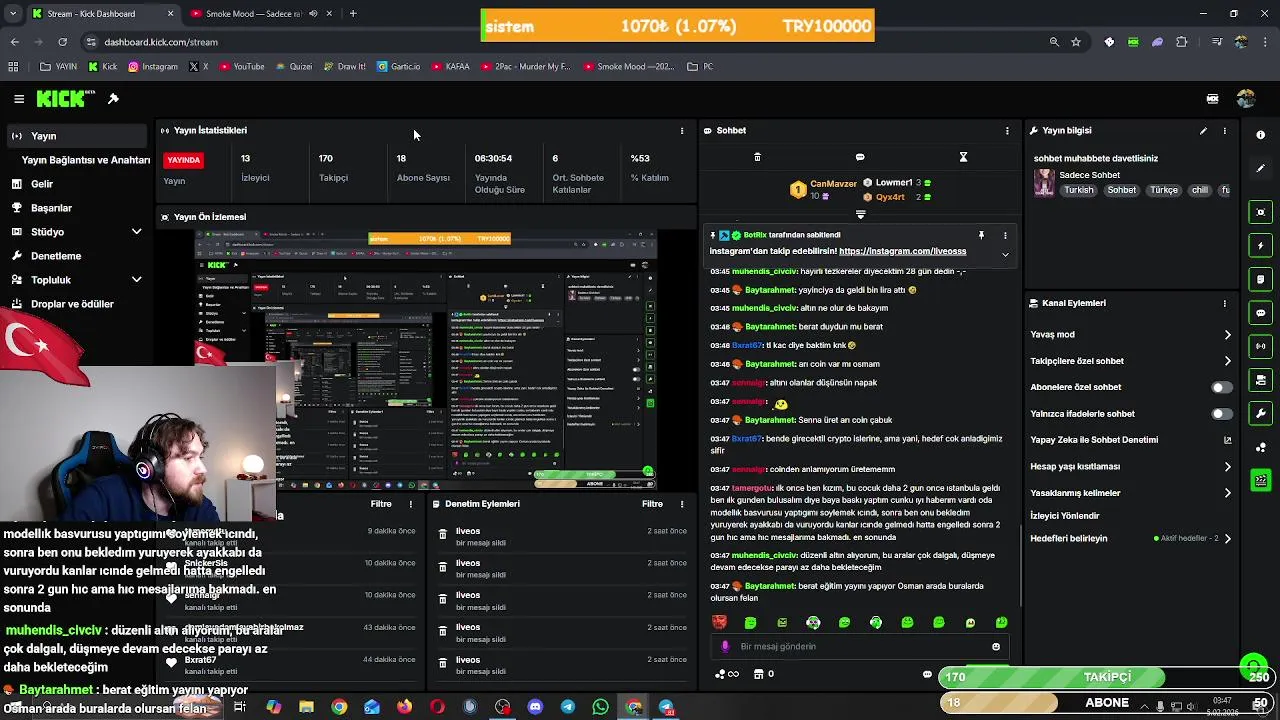Open profile avatar in Kick header

coord(1245,99)
